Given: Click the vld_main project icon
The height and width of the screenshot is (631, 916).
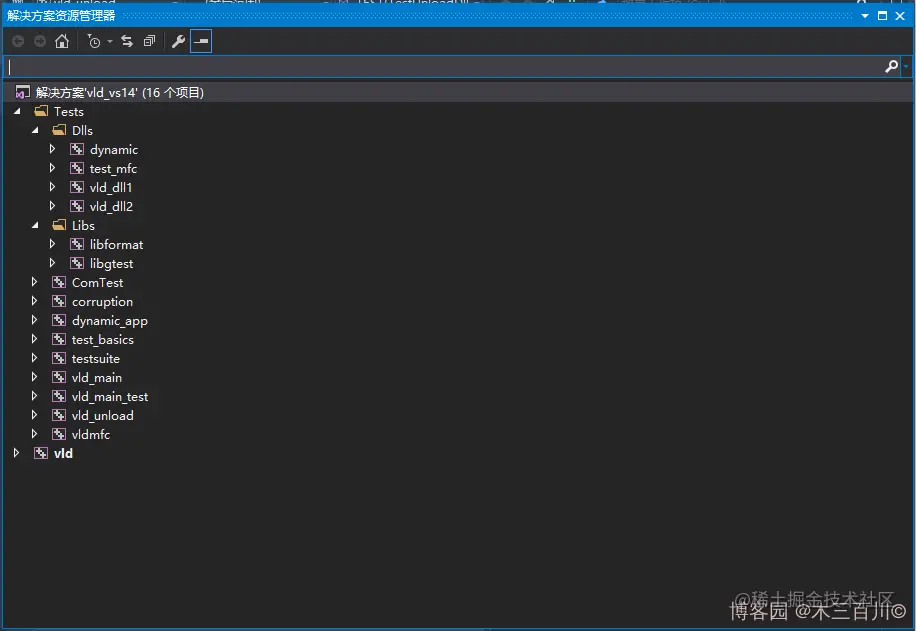Looking at the screenshot, I should coord(58,377).
